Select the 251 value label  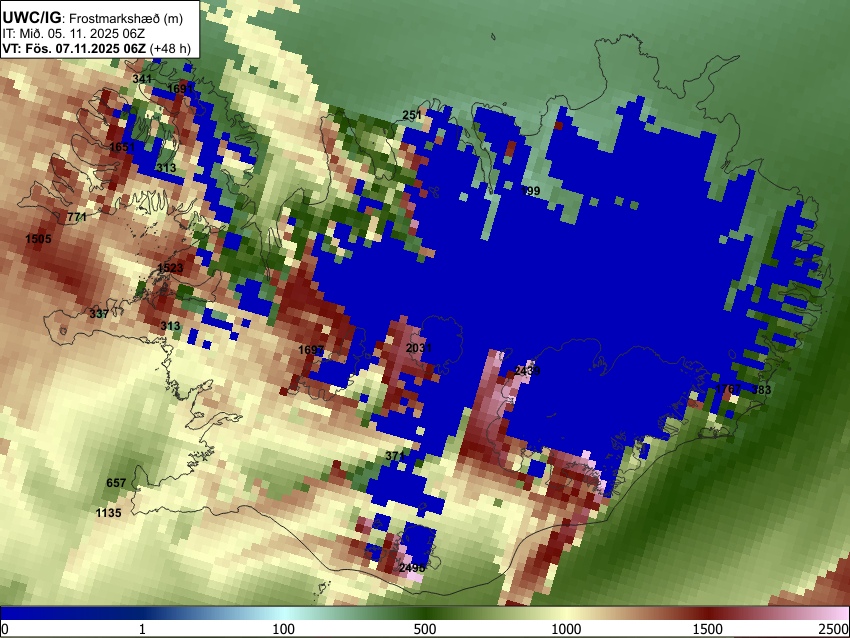point(412,115)
